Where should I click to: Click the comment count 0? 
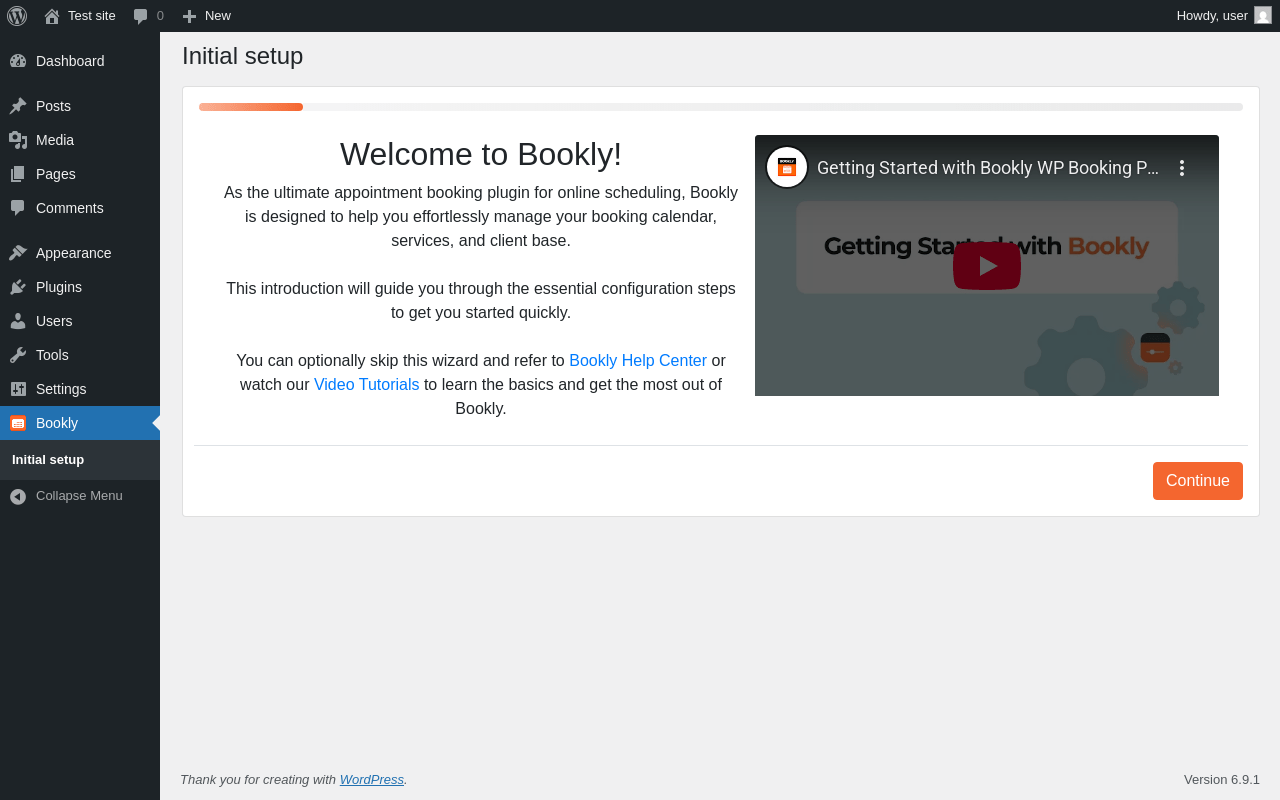[160, 16]
